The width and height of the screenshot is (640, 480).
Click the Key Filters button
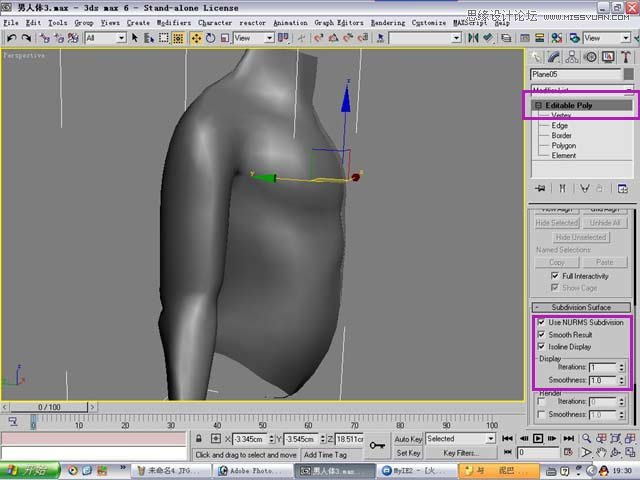click(x=461, y=453)
